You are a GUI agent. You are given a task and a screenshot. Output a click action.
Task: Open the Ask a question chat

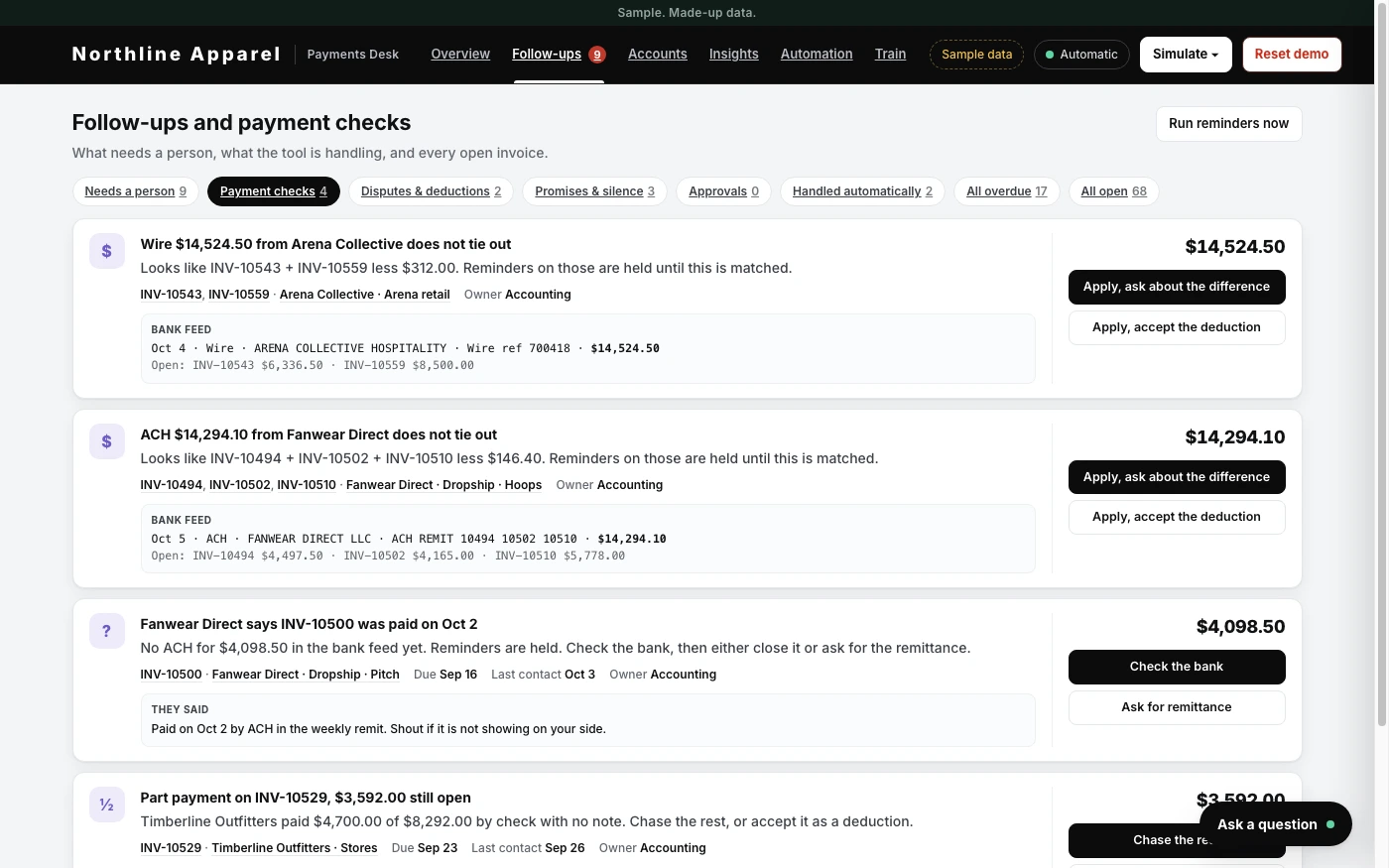pyautogui.click(x=1276, y=824)
